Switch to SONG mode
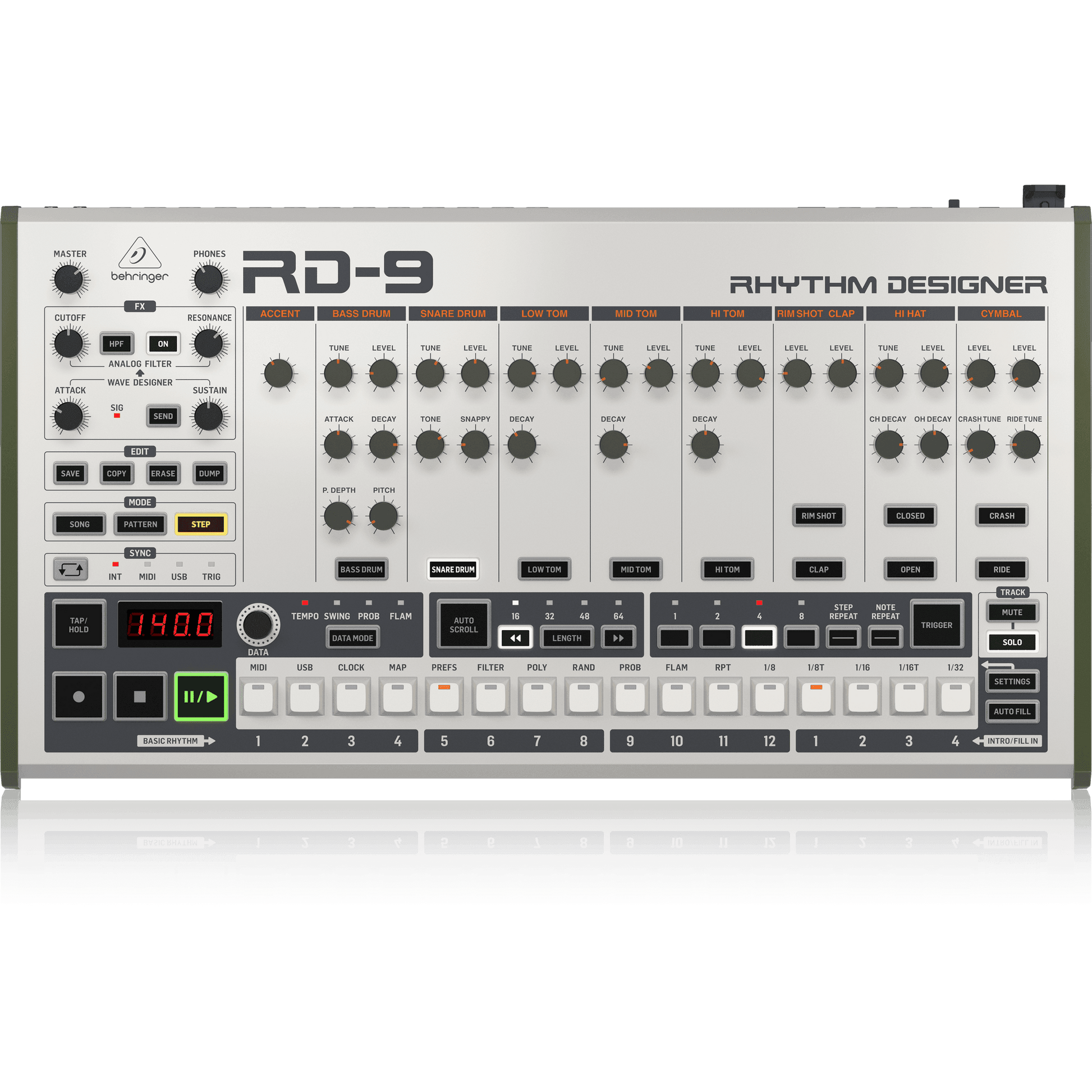The height and width of the screenshot is (1092, 1092). tap(79, 524)
